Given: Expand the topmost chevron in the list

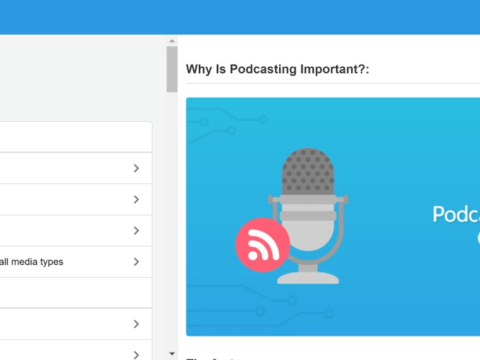Looking at the screenshot, I should [136, 168].
